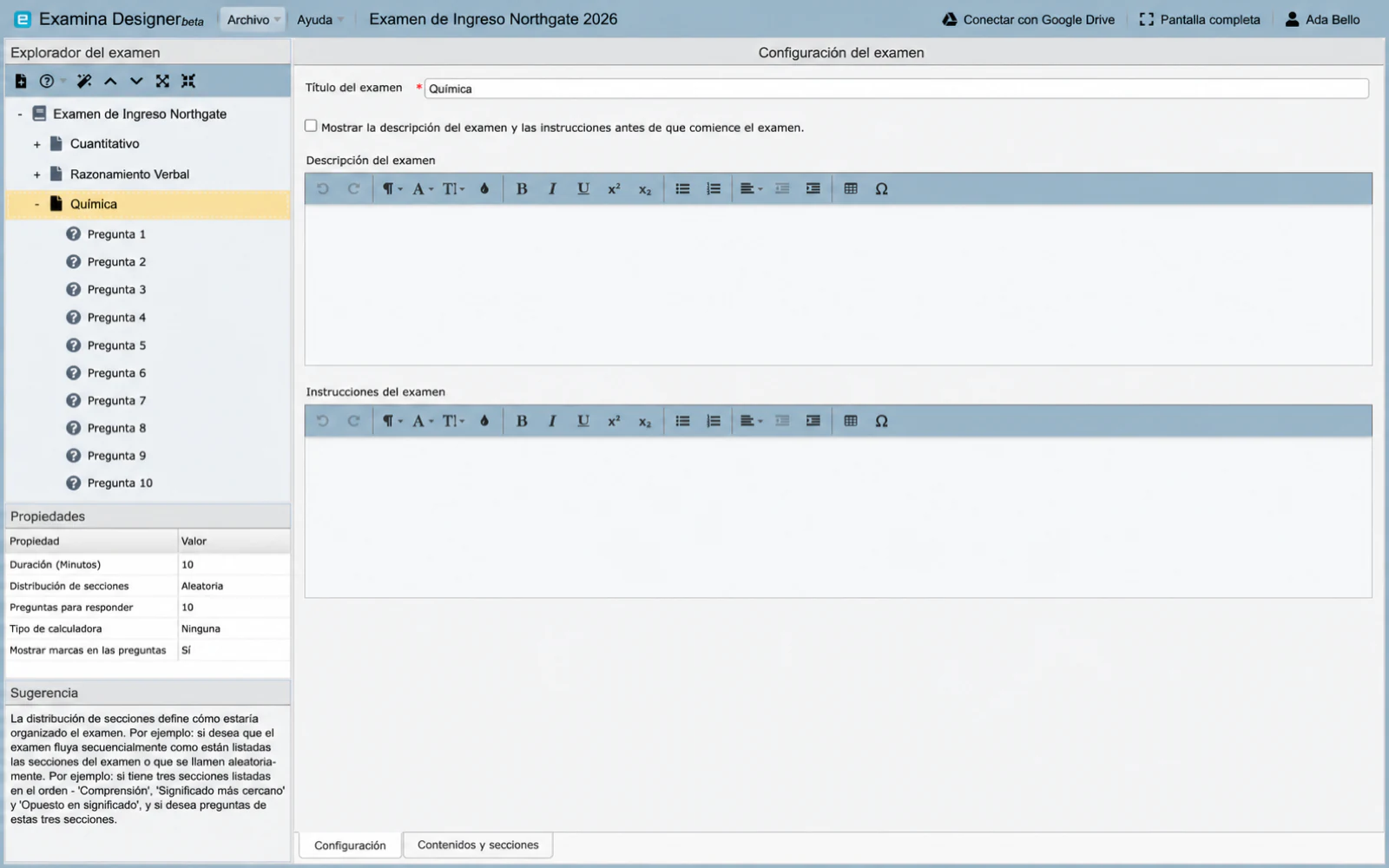Image resolution: width=1389 pixels, height=868 pixels.
Task: Click the magic wand icon in explorer toolbar
Action: tap(84, 81)
